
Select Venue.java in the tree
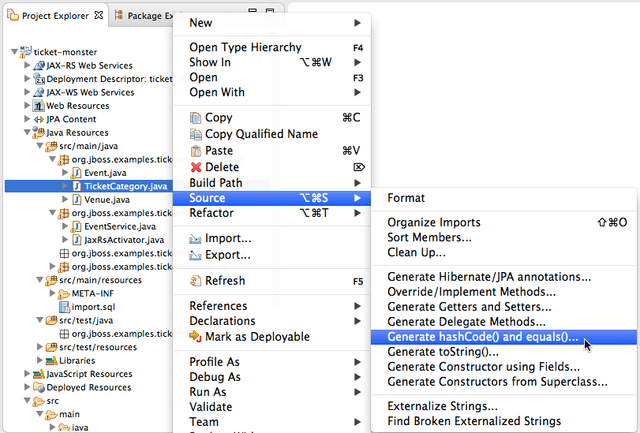[107, 199]
